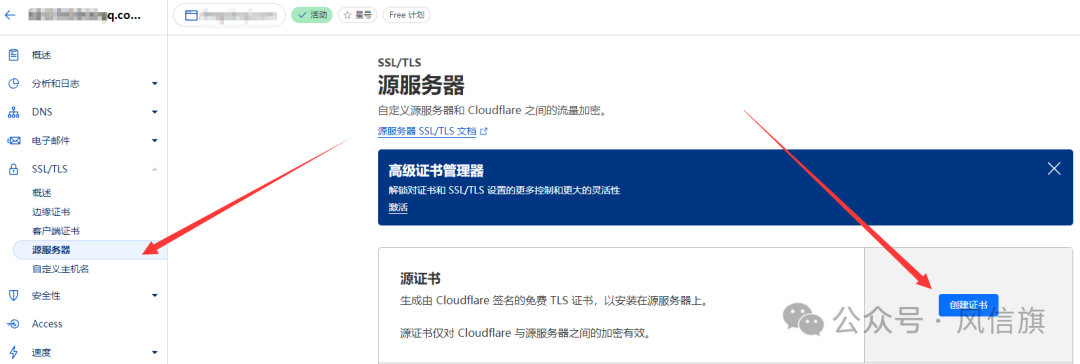
Task: Click the 安全性 shield icon
Action: (13, 296)
